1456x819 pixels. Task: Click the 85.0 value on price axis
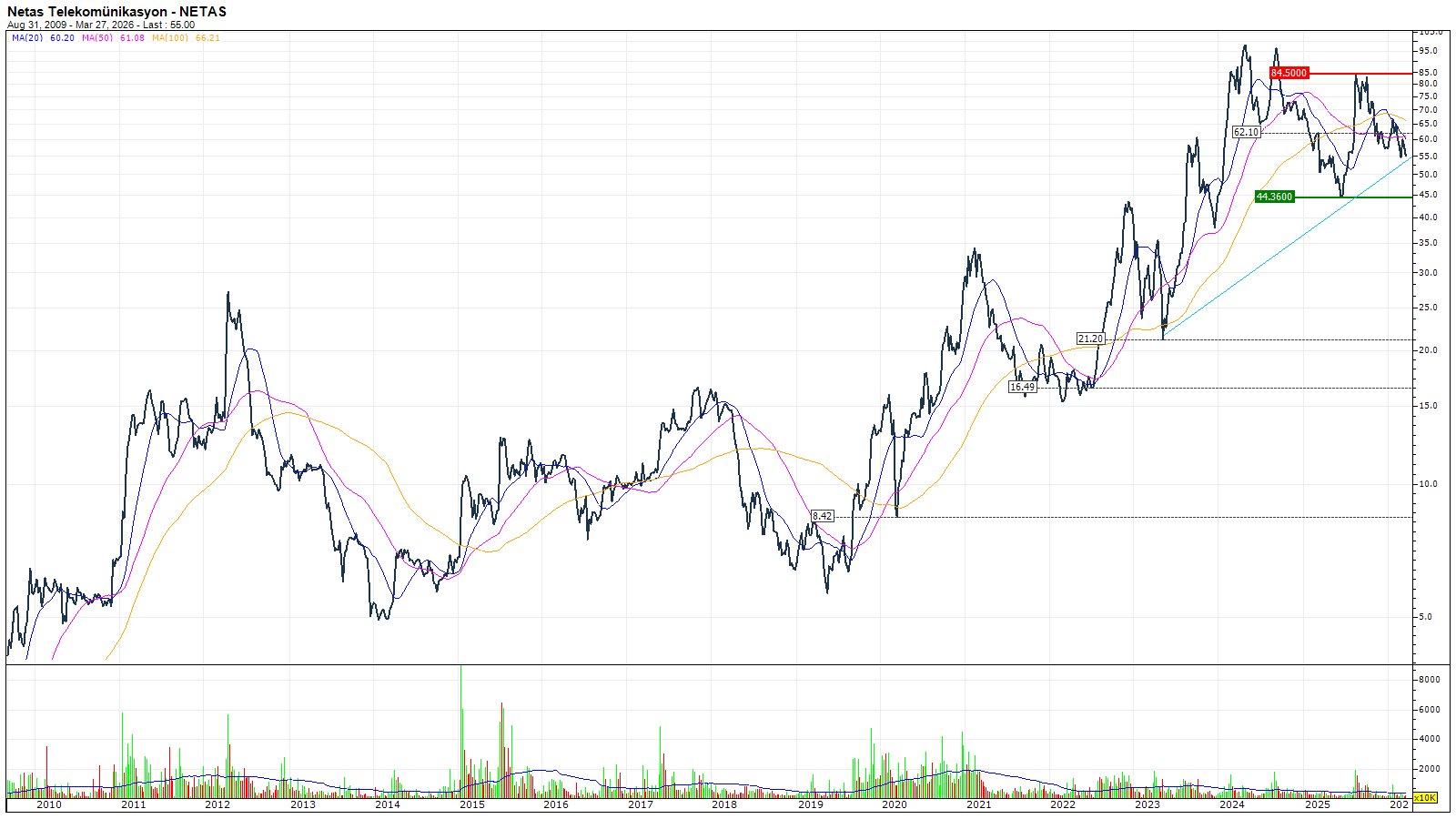point(1428,73)
